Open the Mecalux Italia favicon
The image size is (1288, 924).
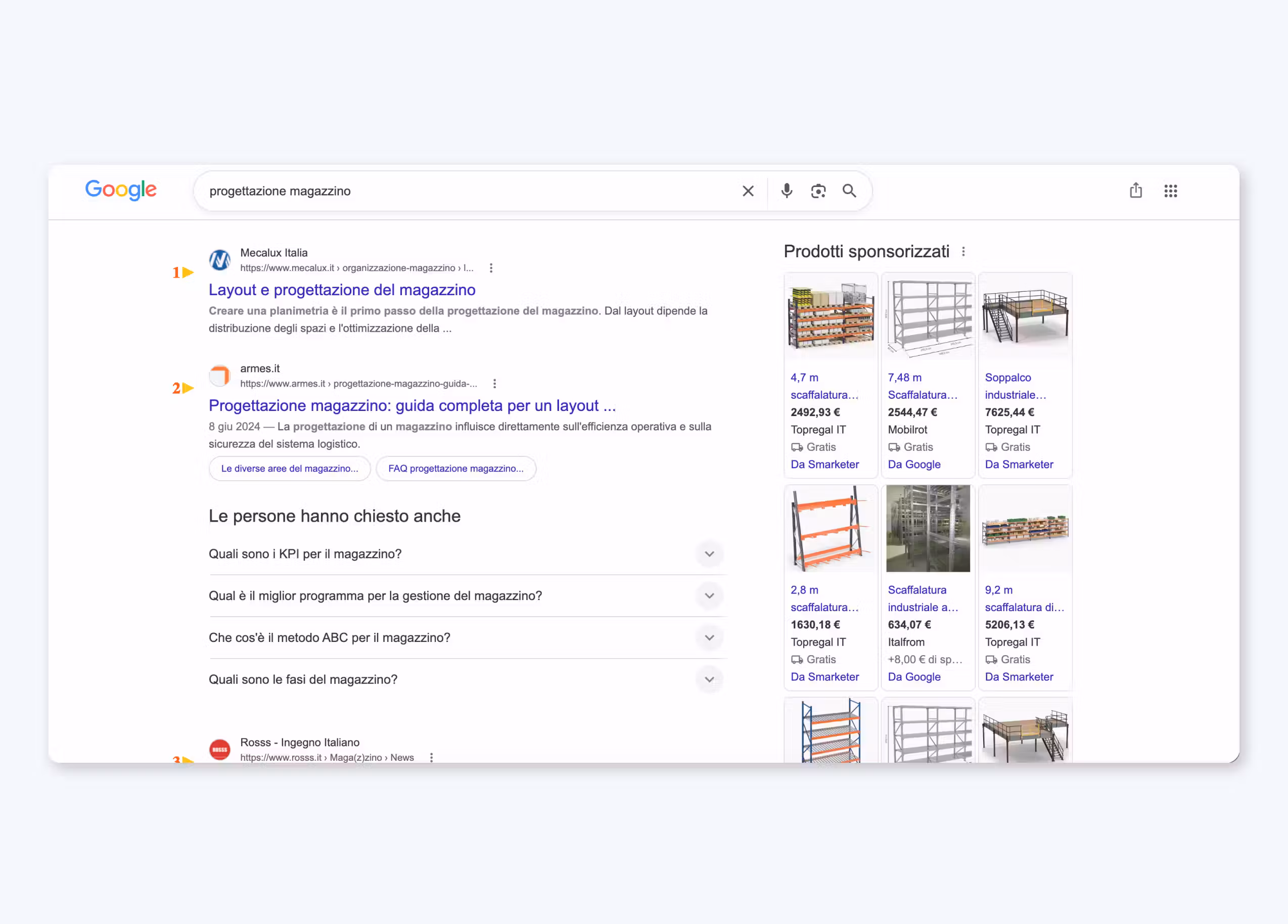click(220, 260)
